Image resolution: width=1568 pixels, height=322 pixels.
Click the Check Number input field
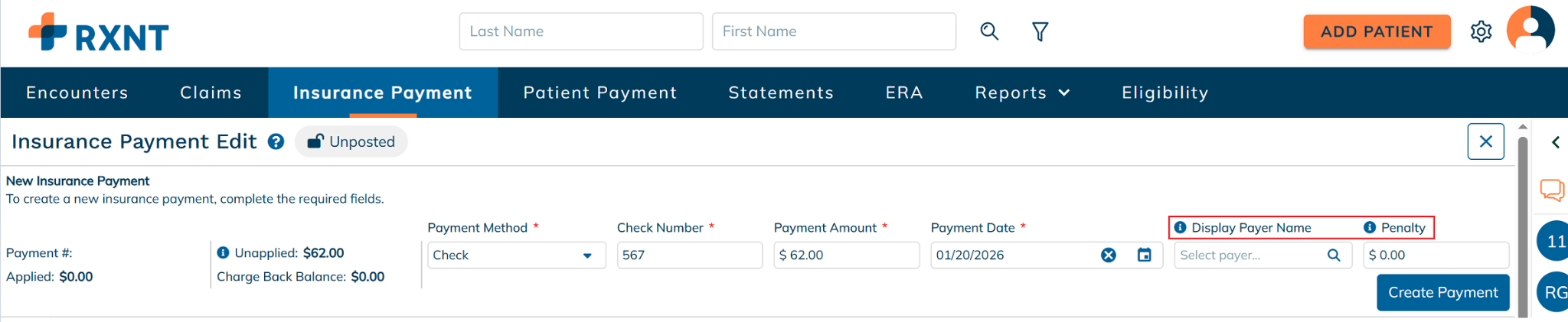tap(689, 255)
